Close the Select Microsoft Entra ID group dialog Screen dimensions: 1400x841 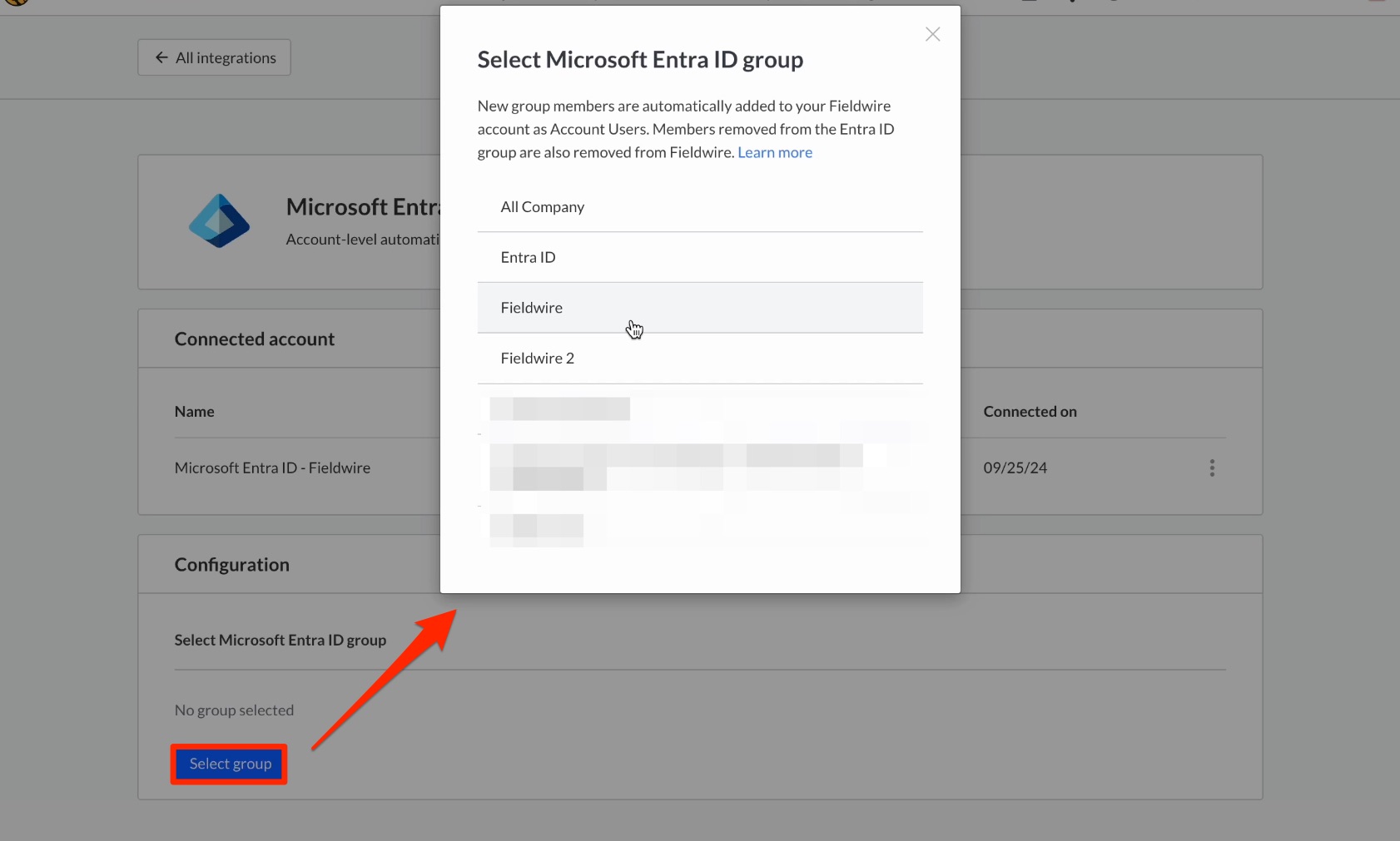pyautogui.click(x=932, y=34)
